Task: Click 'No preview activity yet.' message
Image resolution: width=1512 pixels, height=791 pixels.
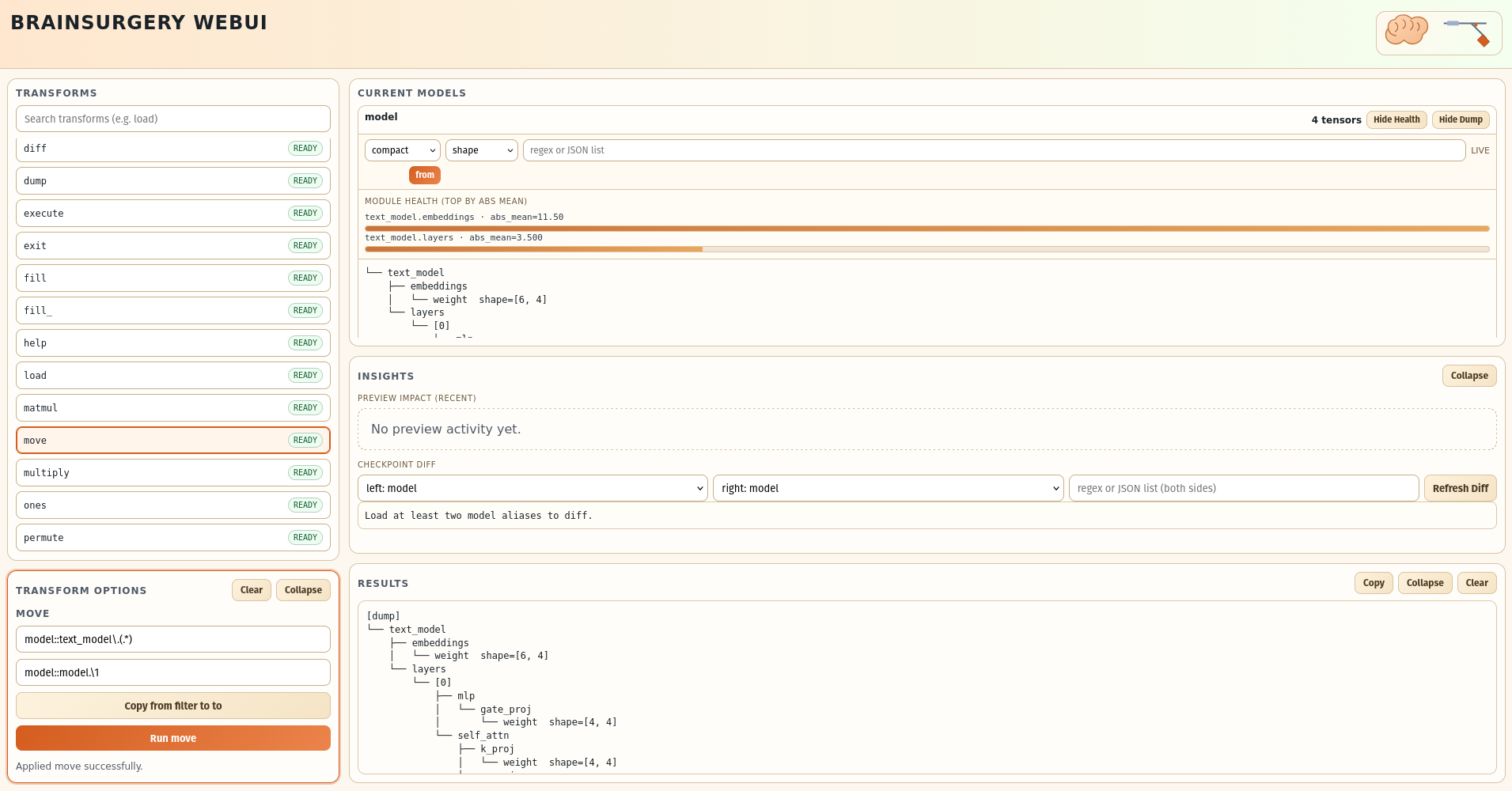Action: point(445,429)
